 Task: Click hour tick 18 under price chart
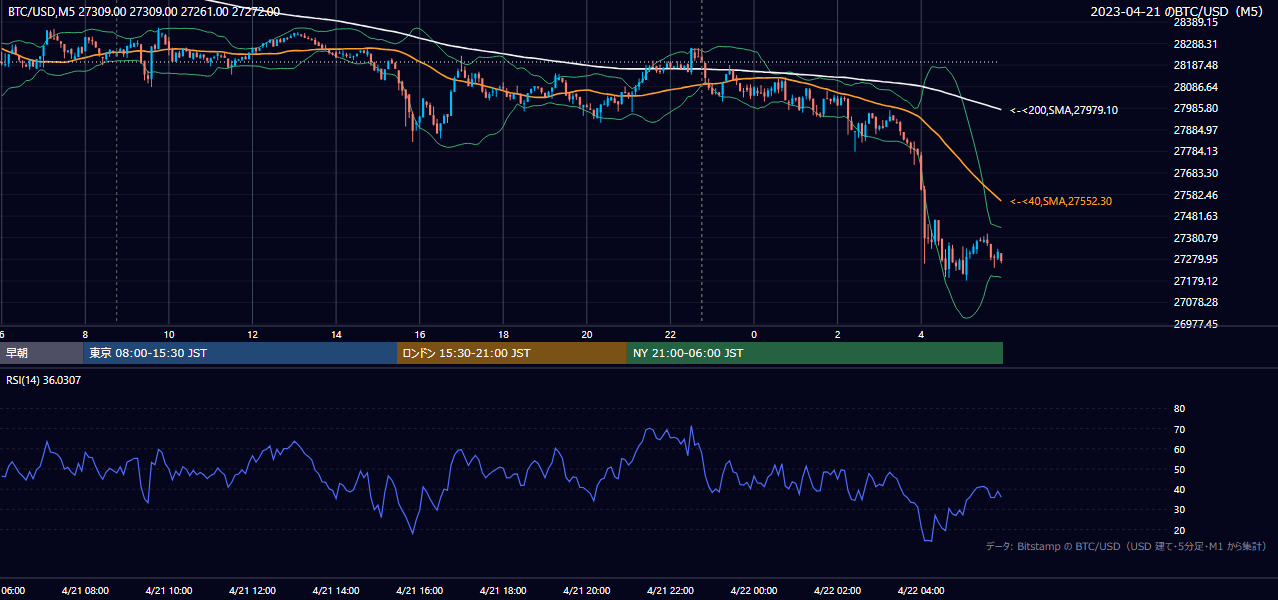click(x=504, y=334)
